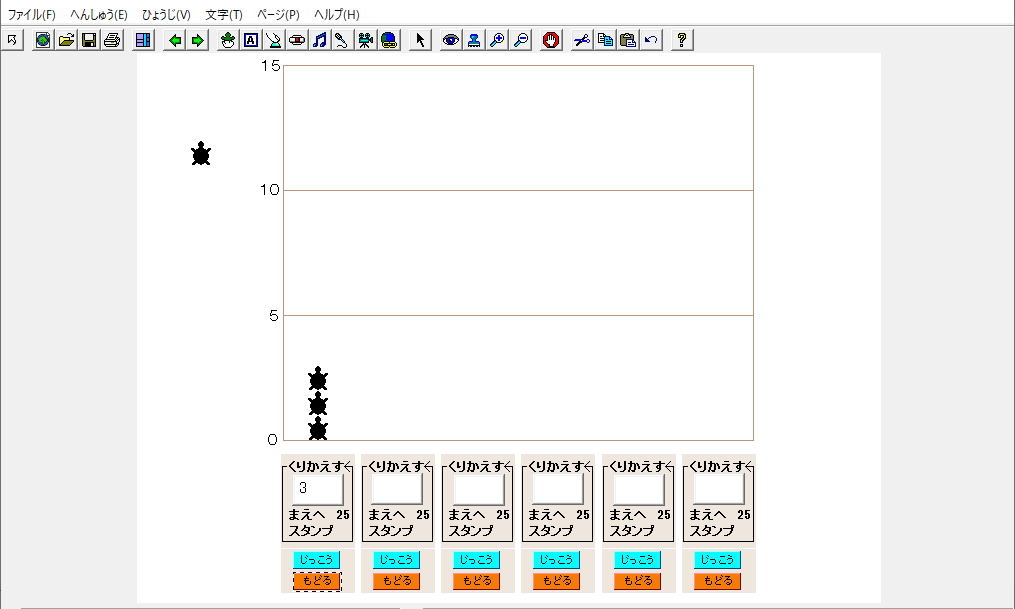Select the arrow pointer tool

(x=420, y=40)
